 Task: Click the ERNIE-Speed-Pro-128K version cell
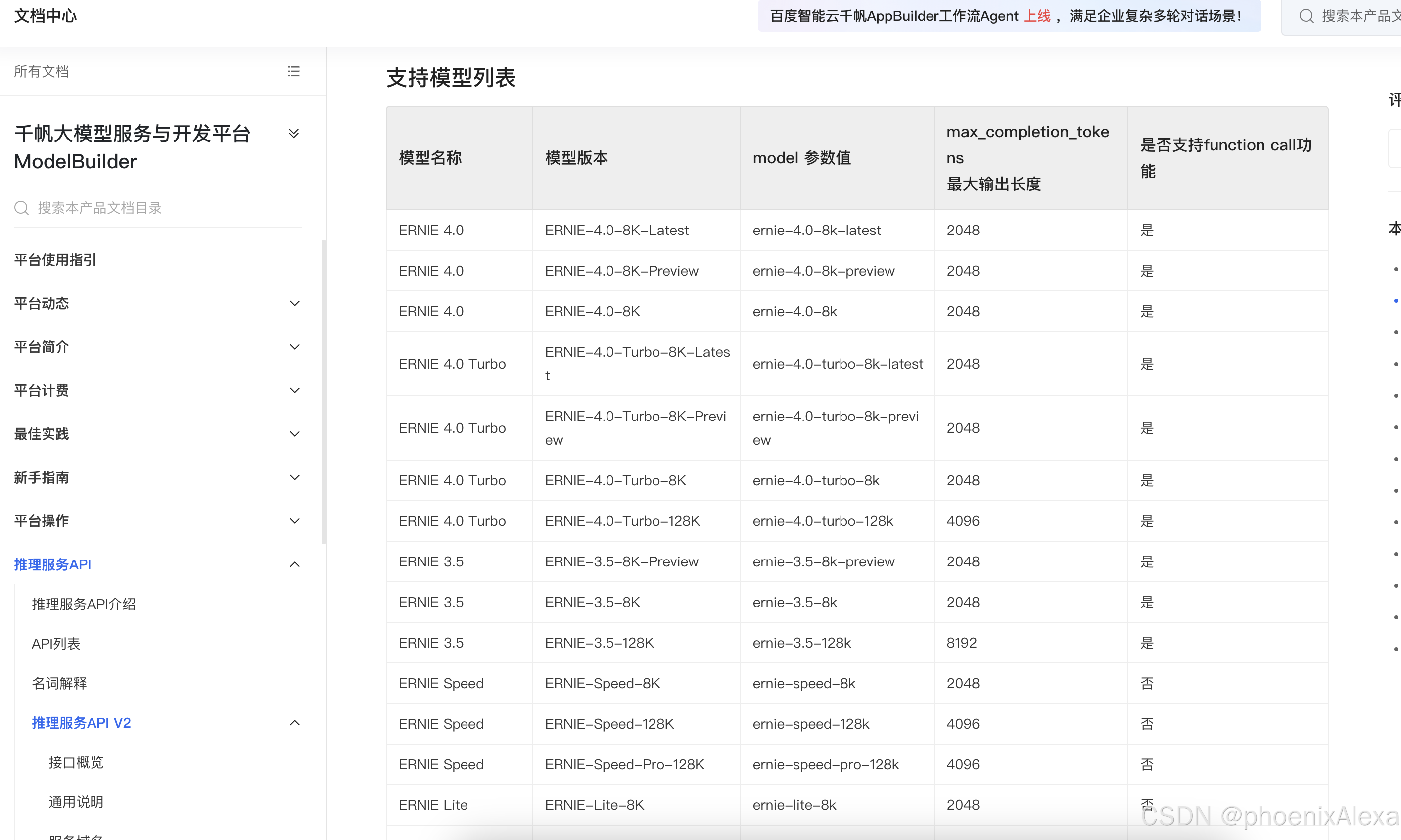click(636, 765)
